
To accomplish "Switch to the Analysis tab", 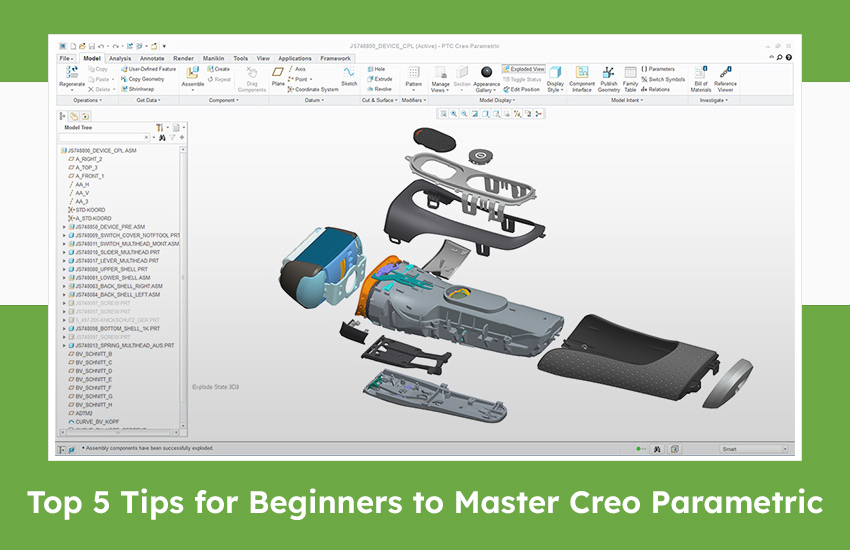I will [x=120, y=59].
